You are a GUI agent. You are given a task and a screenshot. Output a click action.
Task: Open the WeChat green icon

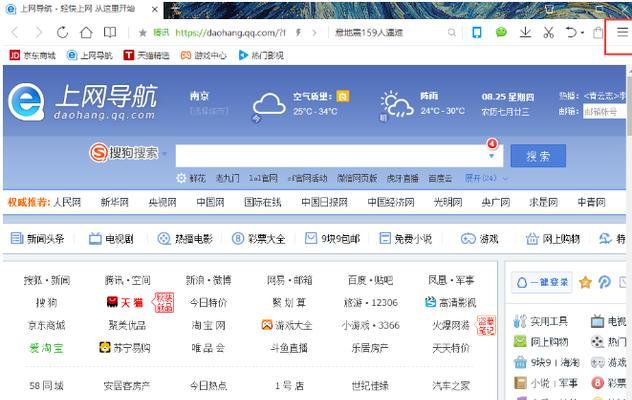coord(501,32)
